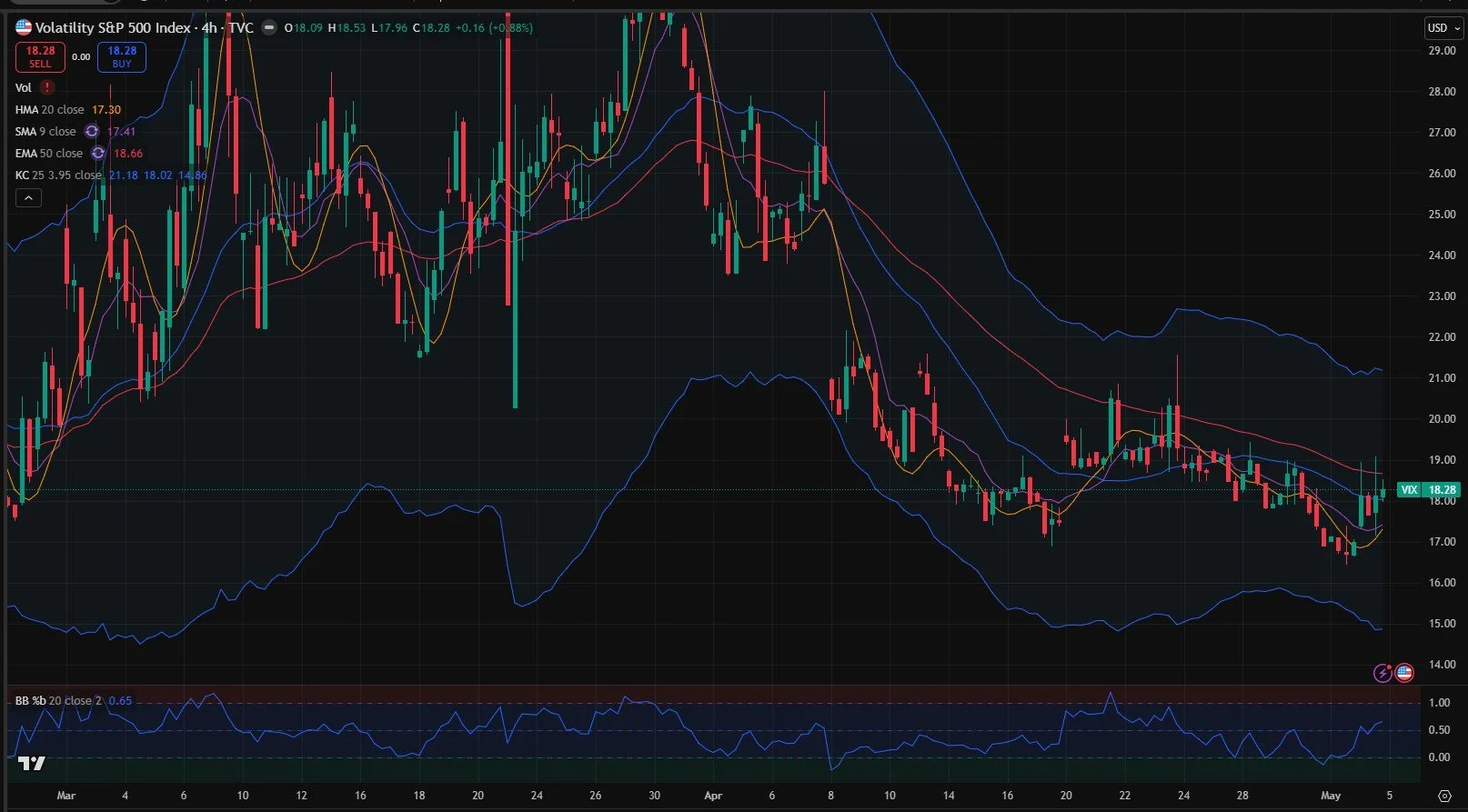This screenshot has width=1468, height=812.
Task: Select the BB %b 20 close 2 legend
Action: click(59, 701)
